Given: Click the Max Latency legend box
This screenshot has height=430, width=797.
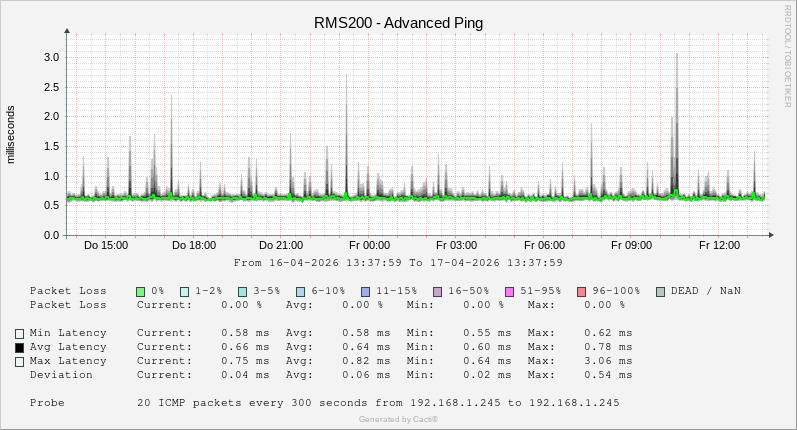Looking at the screenshot, I should (19, 362).
